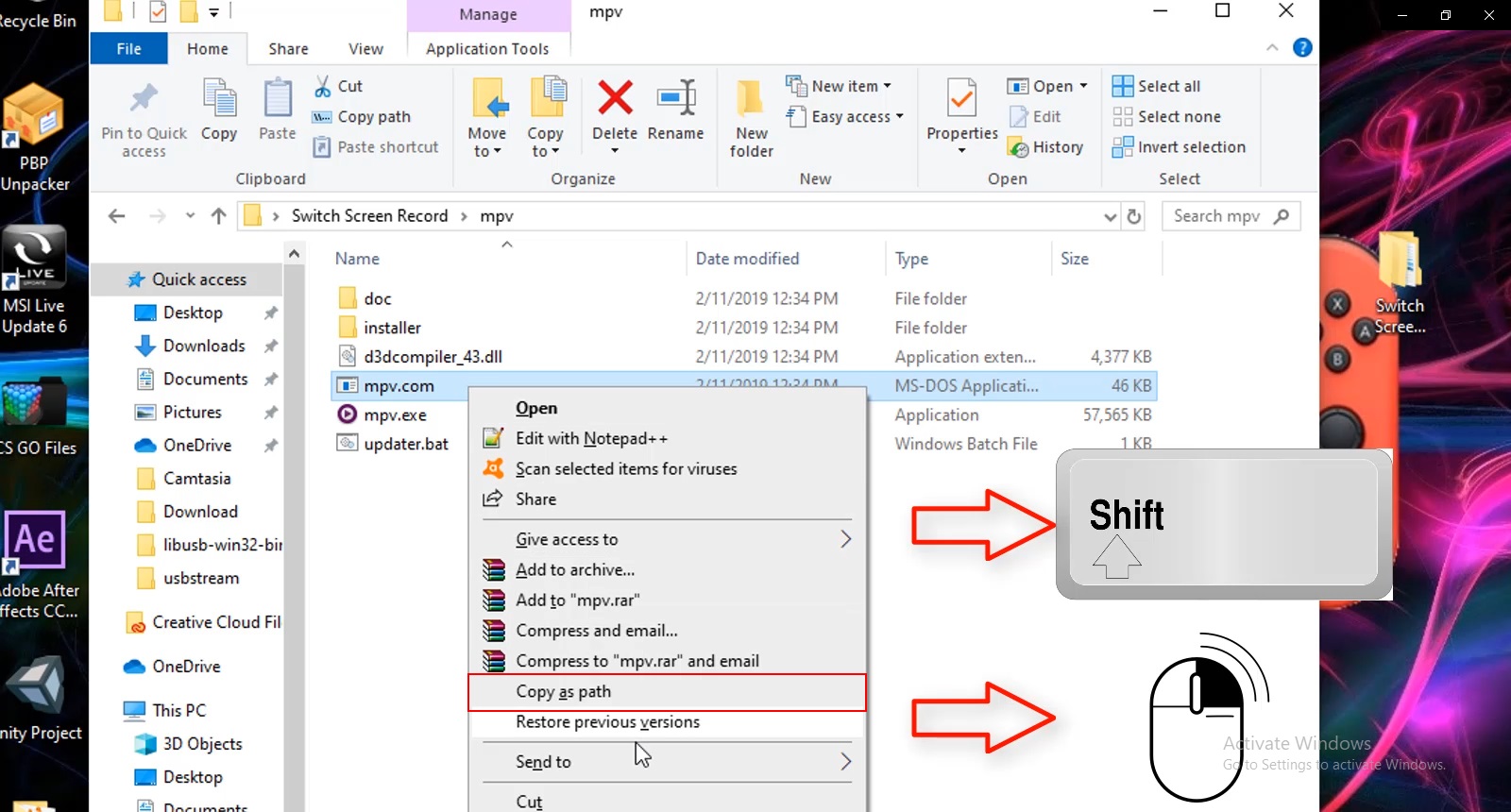Switch to Application Tools tab
This screenshot has width=1511, height=812.
pos(487,49)
